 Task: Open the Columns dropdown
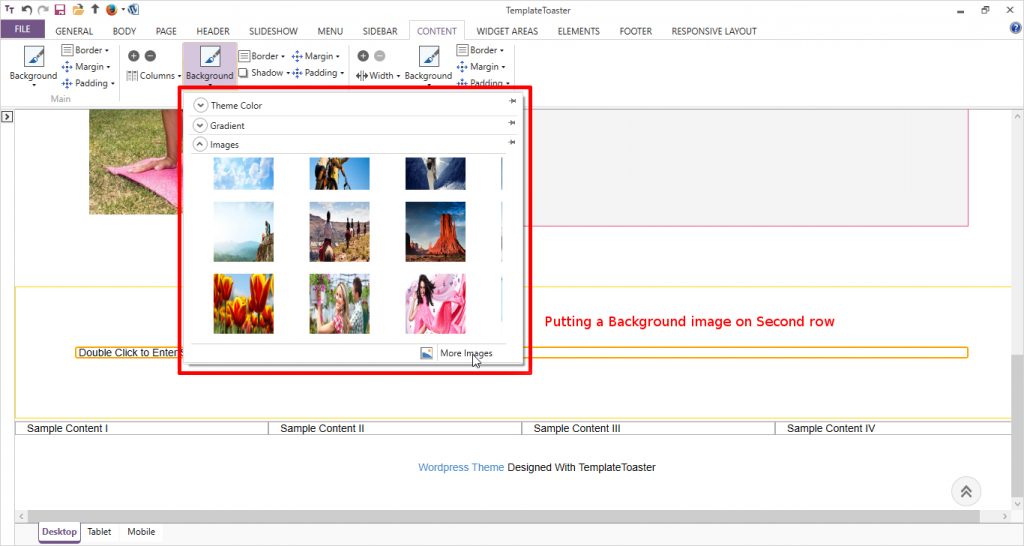(x=153, y=76)
